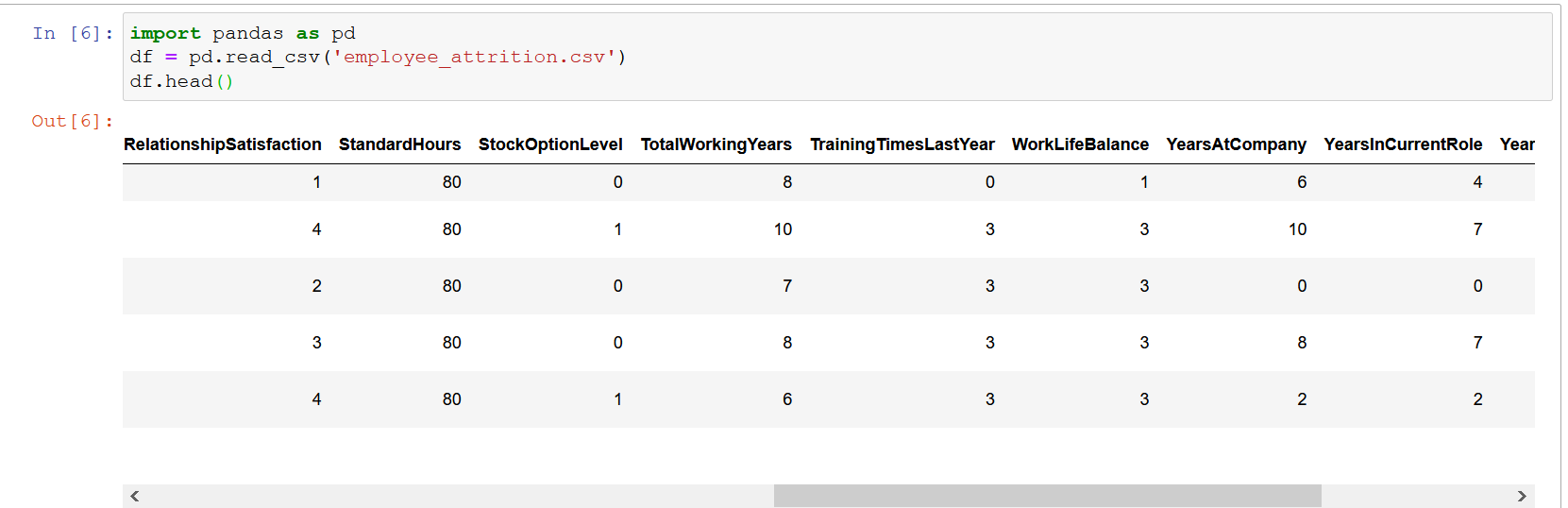Click TotalWorkingYears cell showing 7
The width and height of the screenshot is (1568, 508).
[787, 286]
